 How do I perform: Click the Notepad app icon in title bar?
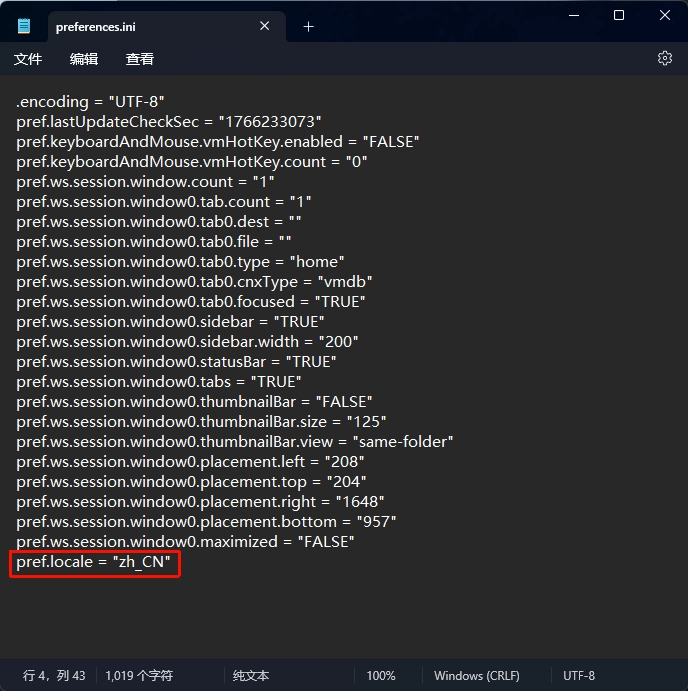click(24, 27)
